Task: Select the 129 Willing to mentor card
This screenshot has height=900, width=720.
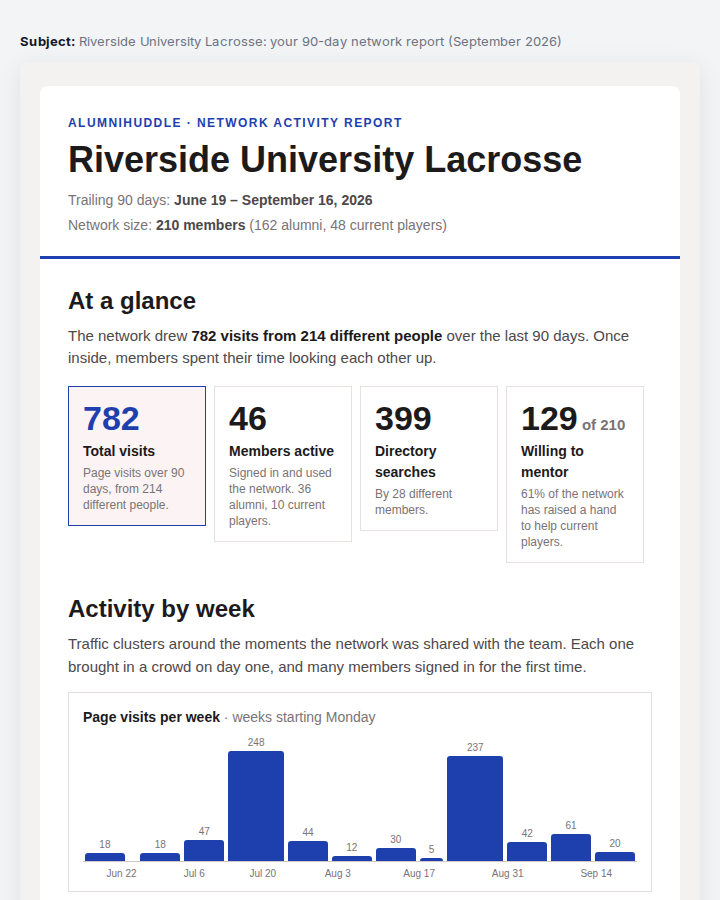Action: (575, 474)
